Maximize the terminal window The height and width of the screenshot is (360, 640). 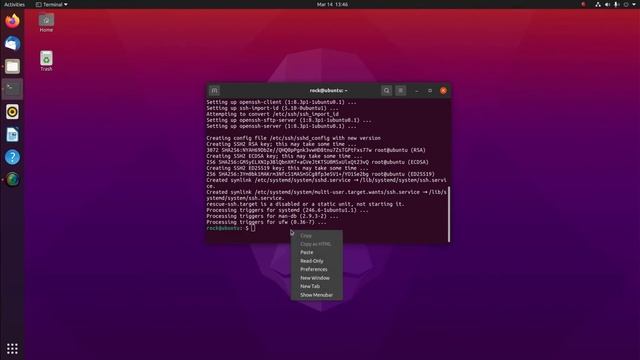click(430, 91)
